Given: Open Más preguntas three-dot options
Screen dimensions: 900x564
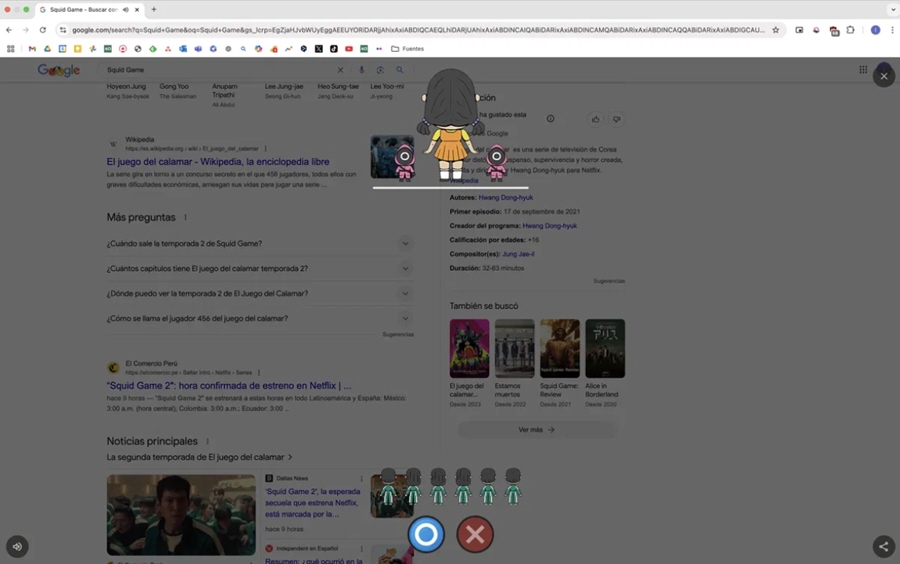Looking at the screenshot, I should coord(185,217).
